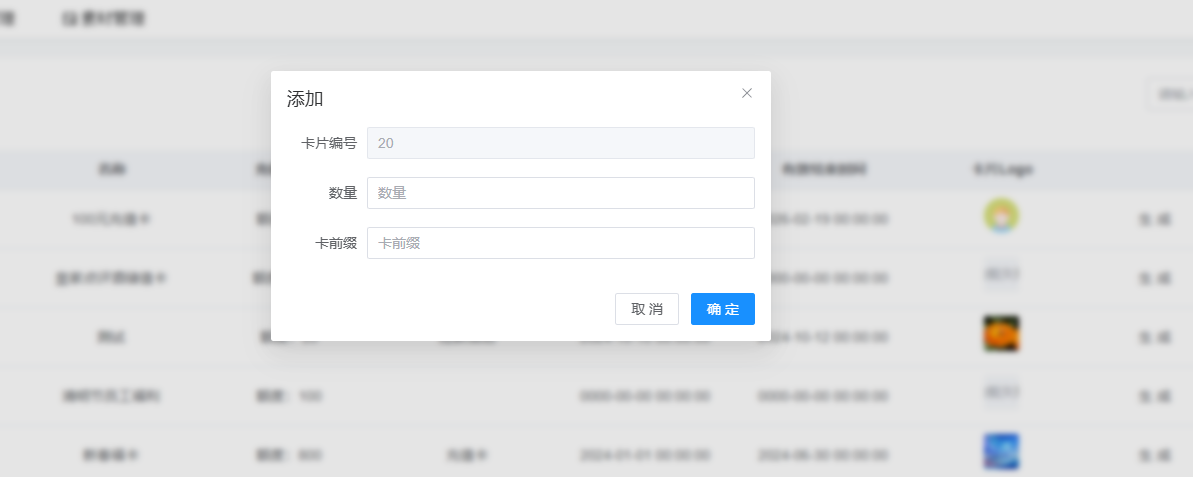Click the 数量 field label
1193x477 pixels.
[342, 193]
